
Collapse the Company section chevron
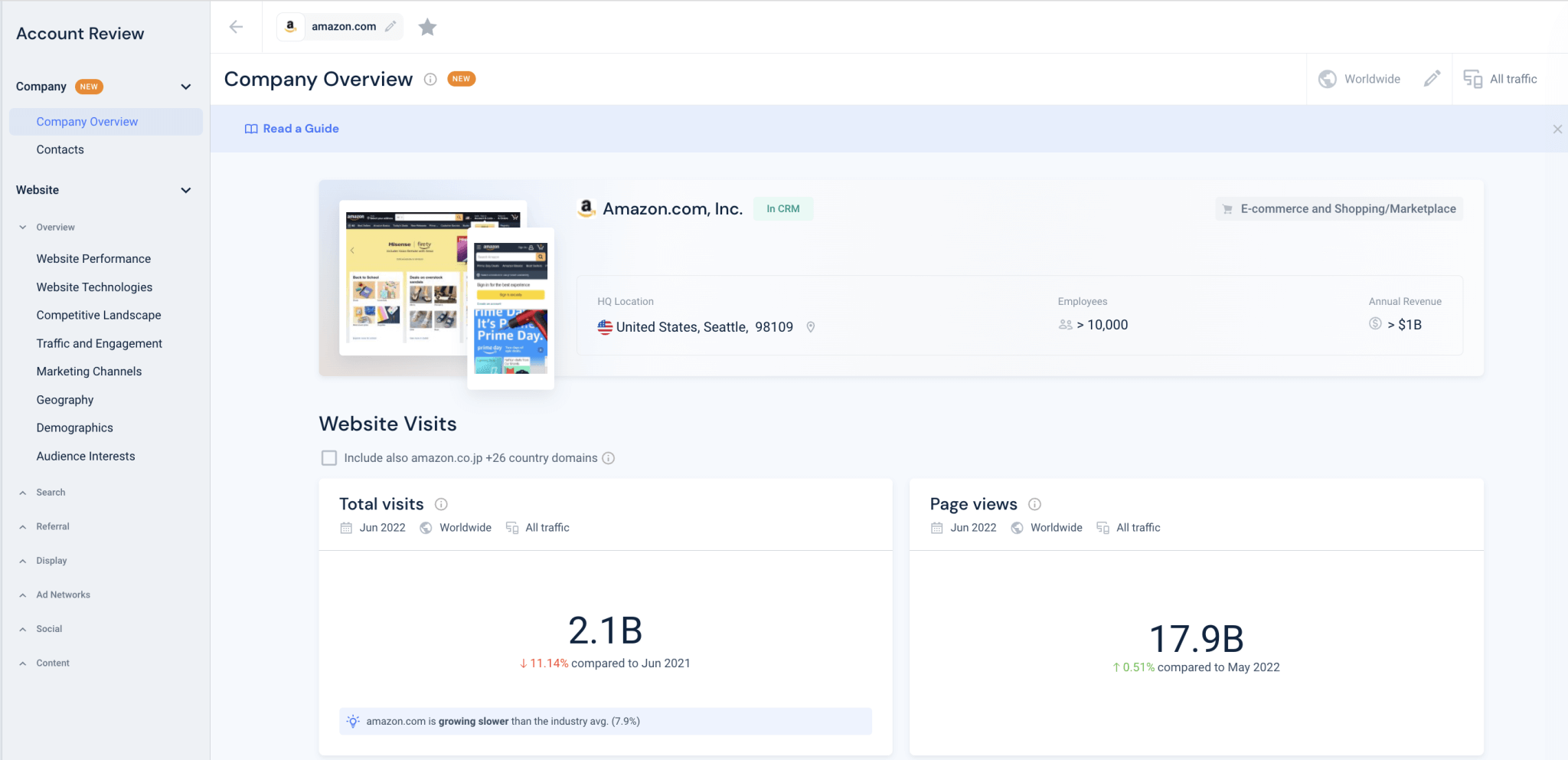click(x=186, y=87)
